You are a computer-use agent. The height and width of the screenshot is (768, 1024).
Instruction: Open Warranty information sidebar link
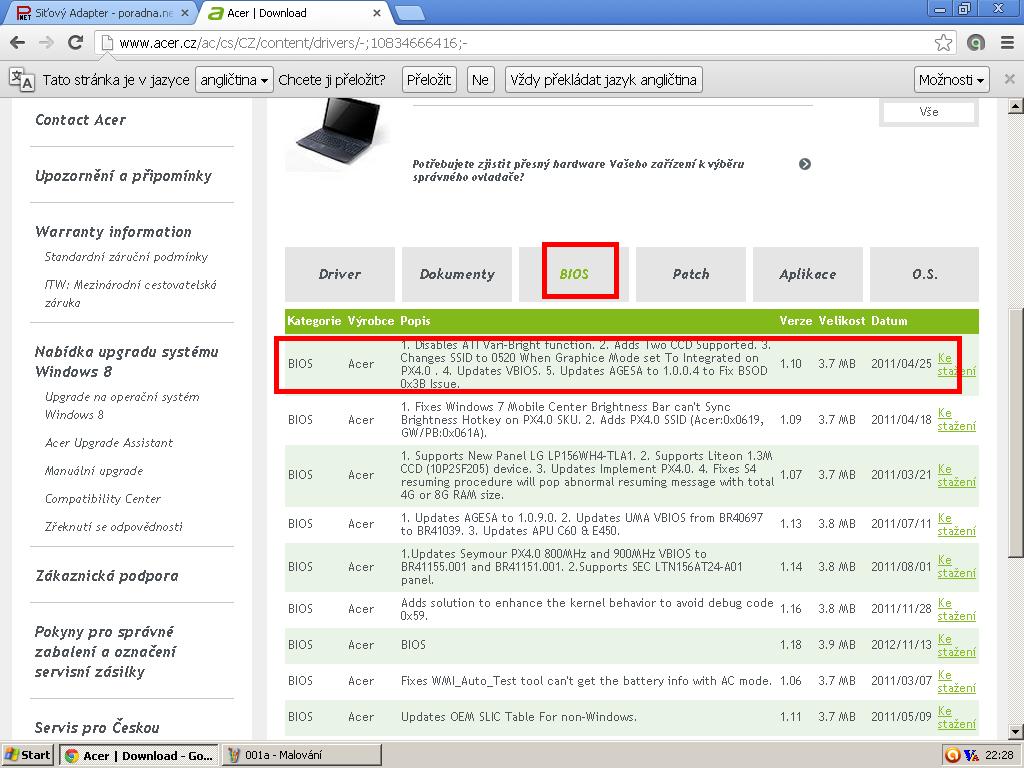pos(113,232)
